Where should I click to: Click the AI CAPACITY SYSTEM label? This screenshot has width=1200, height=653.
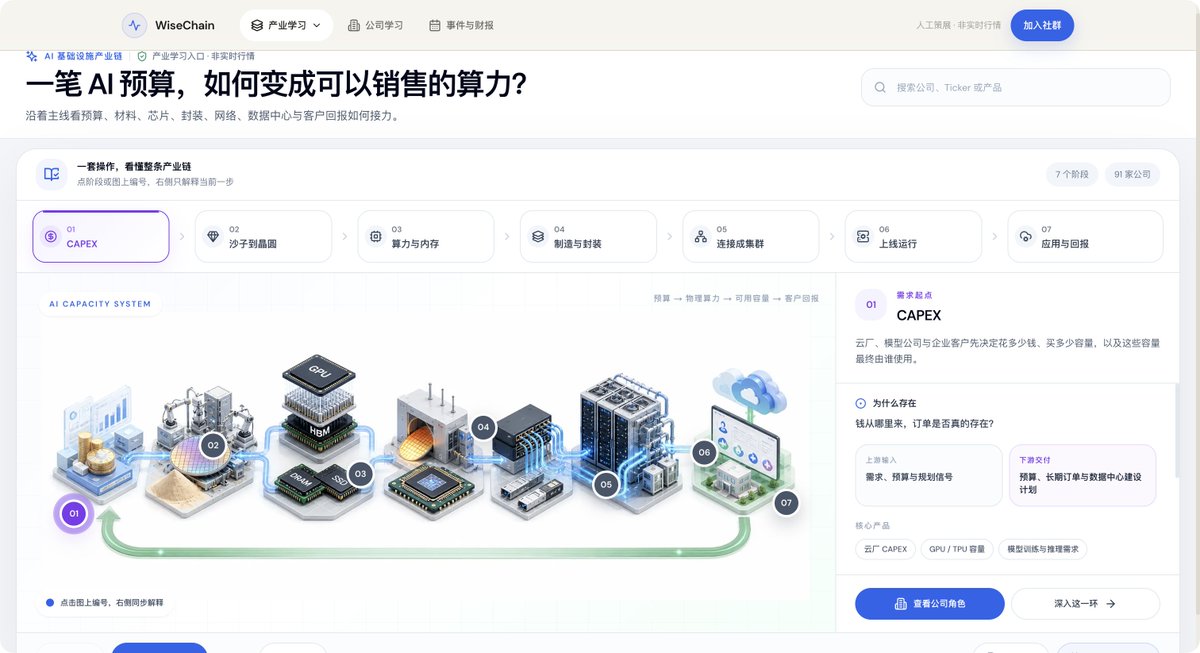point(100,303)
